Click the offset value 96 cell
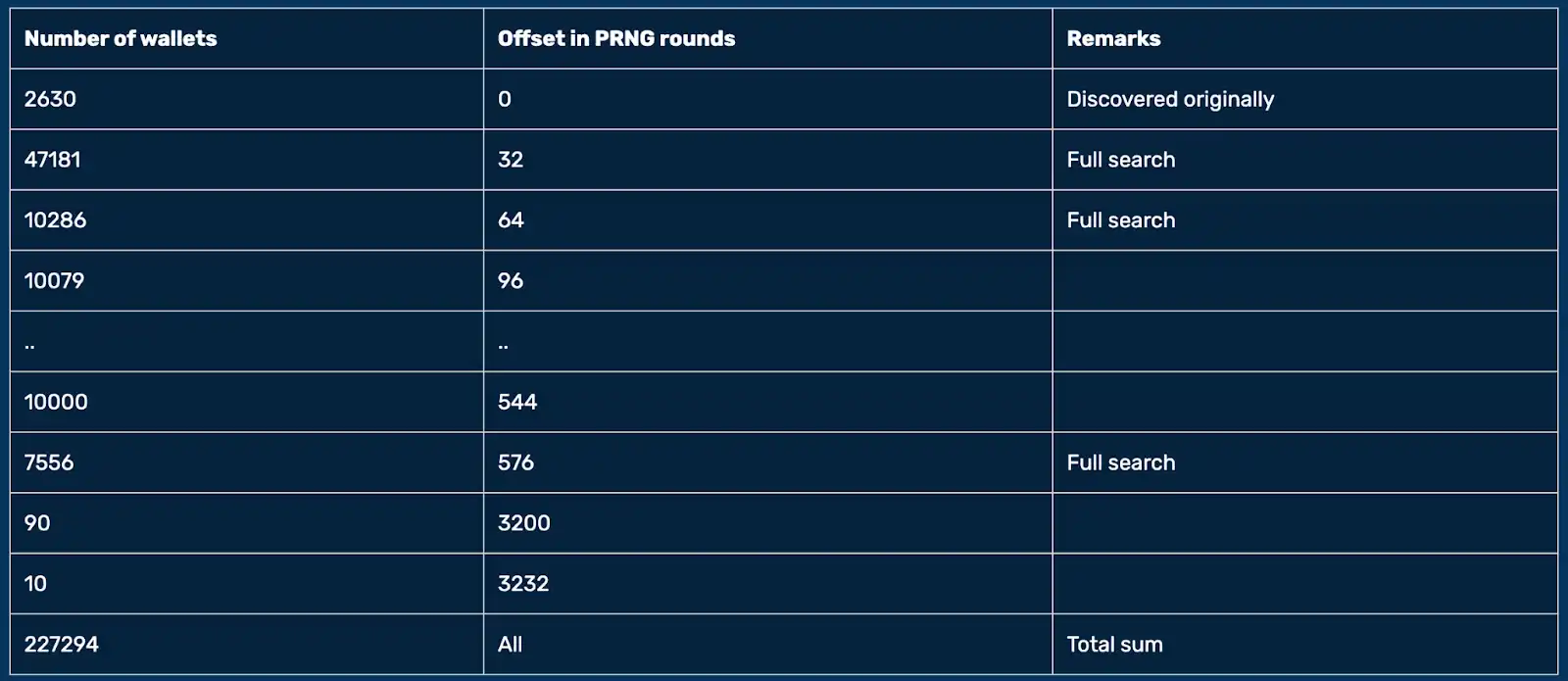The image size is (1568, 681). click(511, 281)
